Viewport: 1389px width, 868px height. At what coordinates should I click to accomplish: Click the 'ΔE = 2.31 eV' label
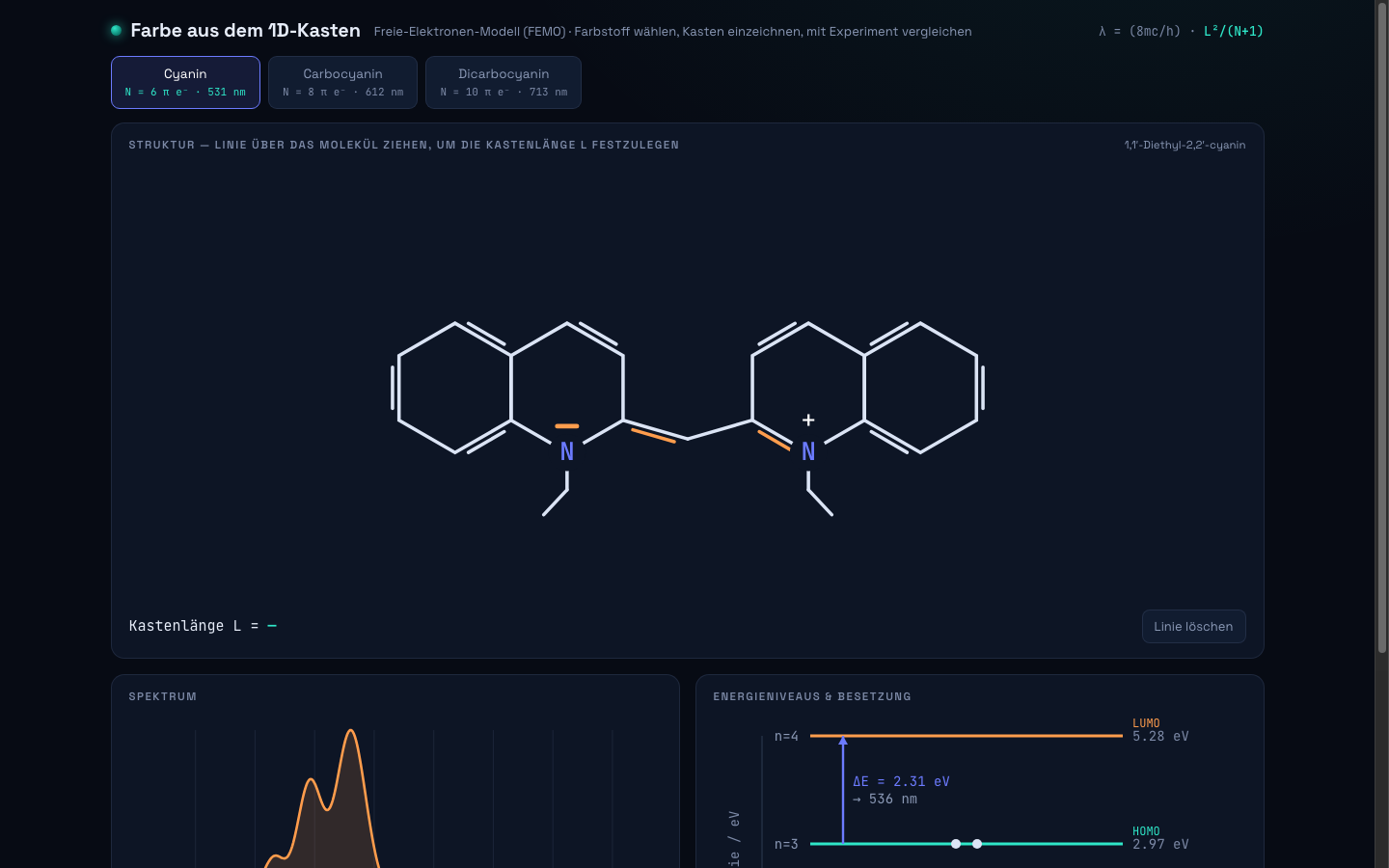901,781
